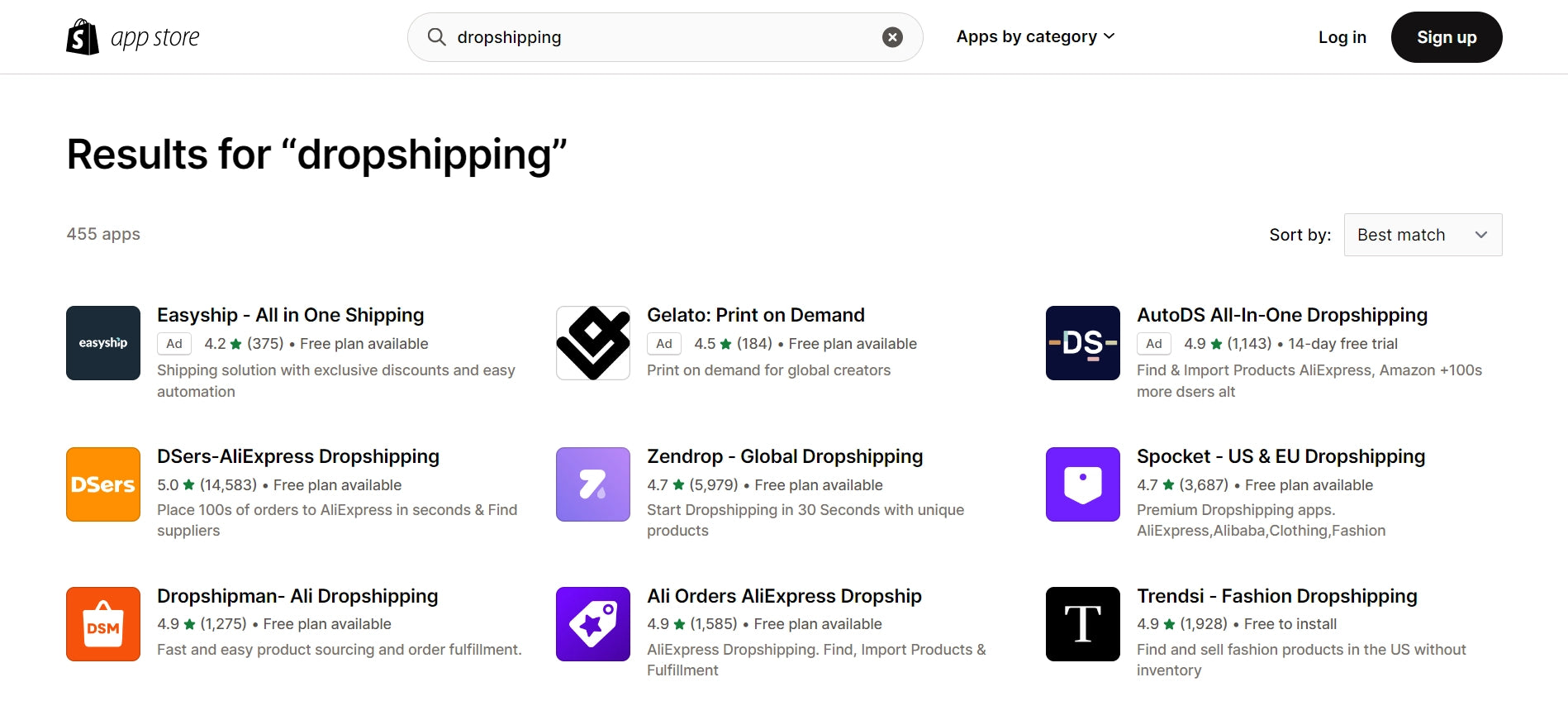
Task: Click AutoDS 14-day free trial text
Action: tap(1343, 344)
